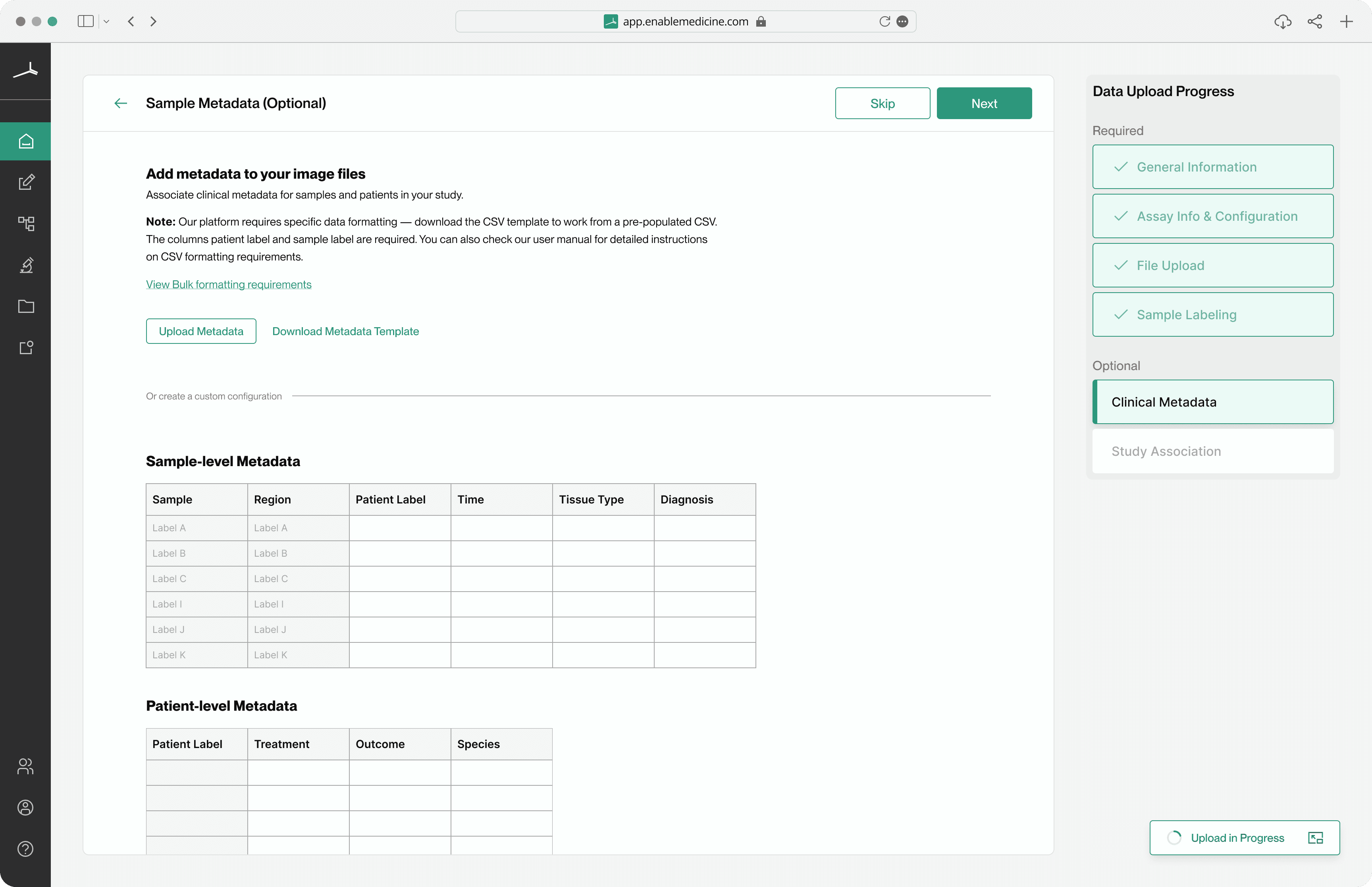This screenshot has height=887, width=1372.
Task: Click the Treatment column header
Action: pos(298,744)
